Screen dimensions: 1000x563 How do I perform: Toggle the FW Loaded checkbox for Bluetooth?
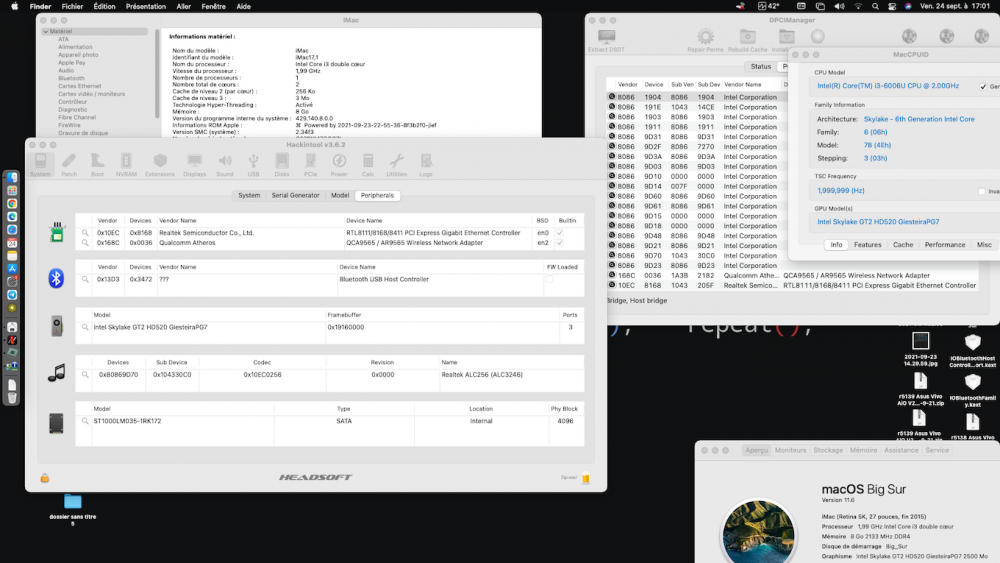pos(549,279)
